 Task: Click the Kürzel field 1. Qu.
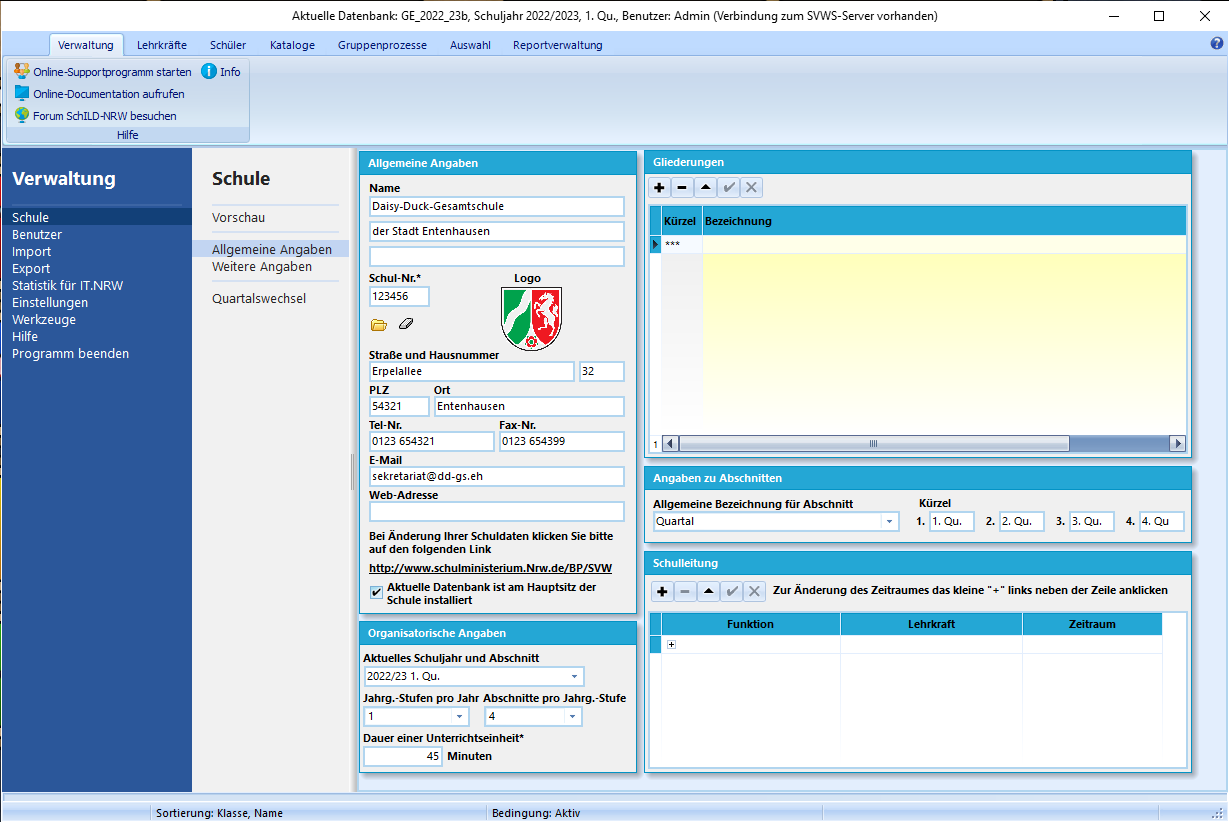(x=952, y=521)
